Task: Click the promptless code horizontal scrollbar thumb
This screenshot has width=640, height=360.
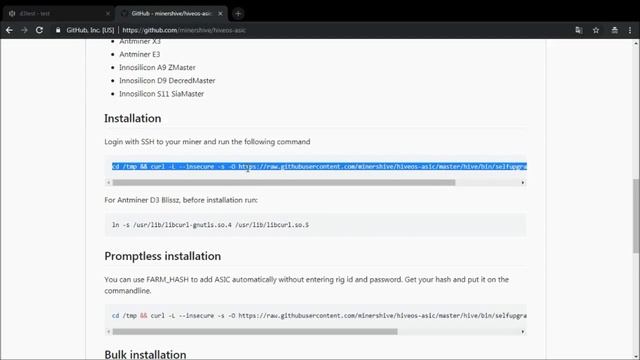Action: pos(255,331)
